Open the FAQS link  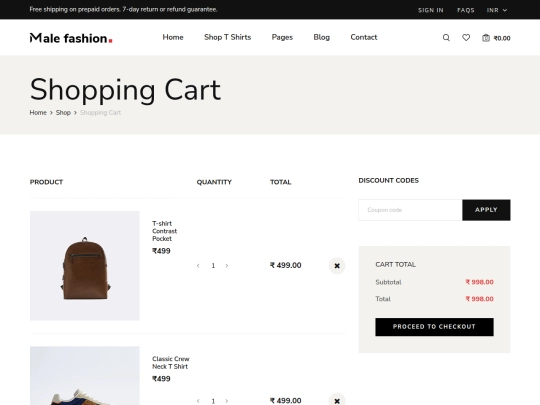pyautogui.click(x=466, y=10)
